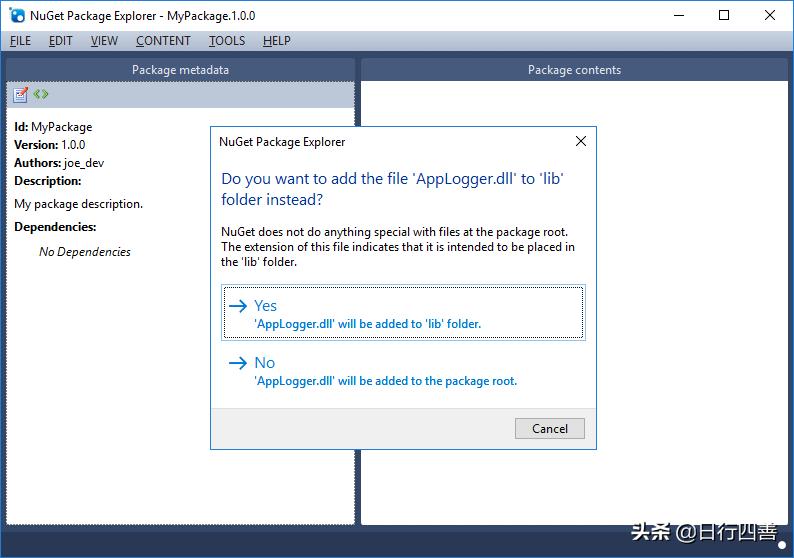This screenshot has height=558, width=794.
Task: Click the NuGet Package Explorer app icon
Action: point(17,16)
